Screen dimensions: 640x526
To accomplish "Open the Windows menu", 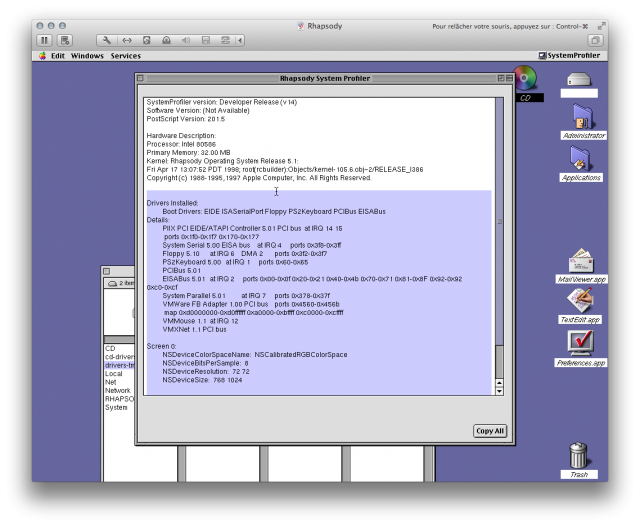I will click(x=87, y=56).
